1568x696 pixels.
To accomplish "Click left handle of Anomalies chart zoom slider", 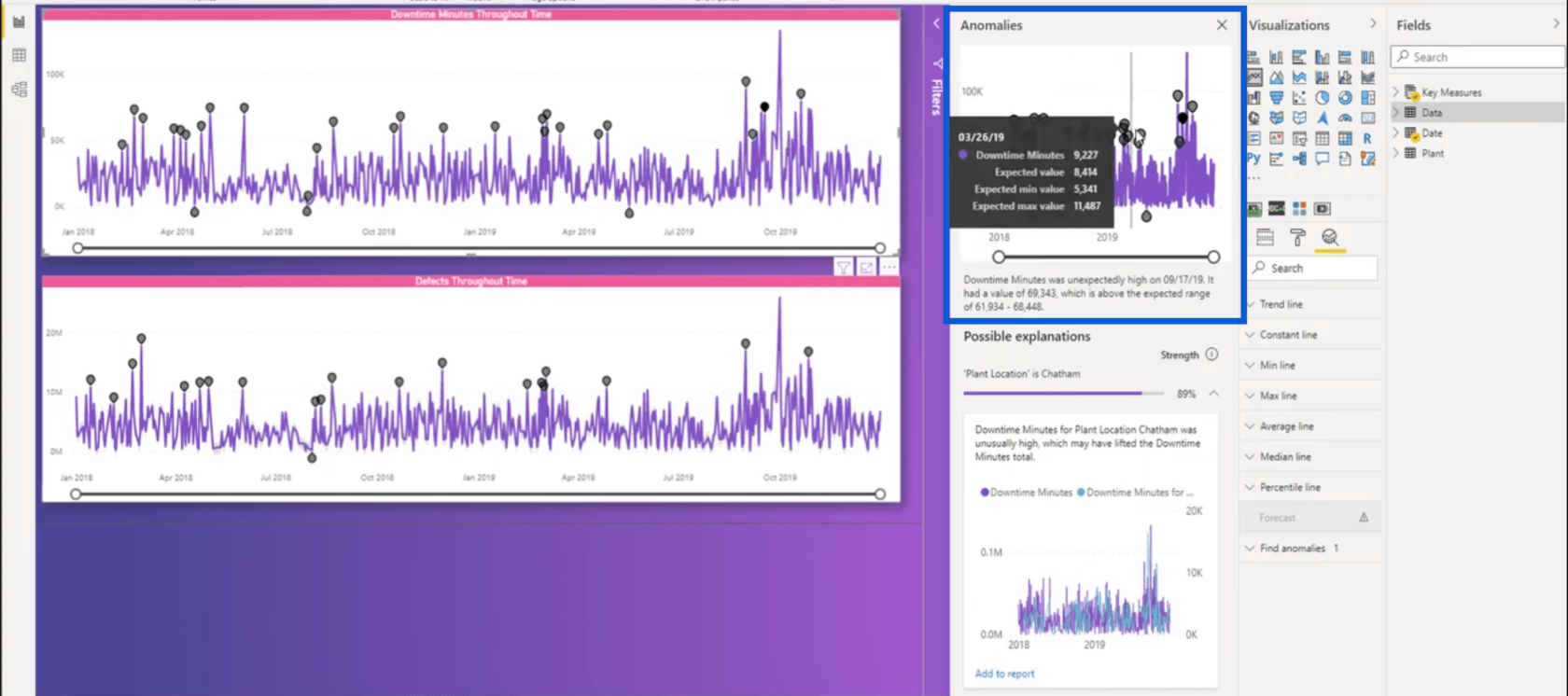I will (999, 257).
